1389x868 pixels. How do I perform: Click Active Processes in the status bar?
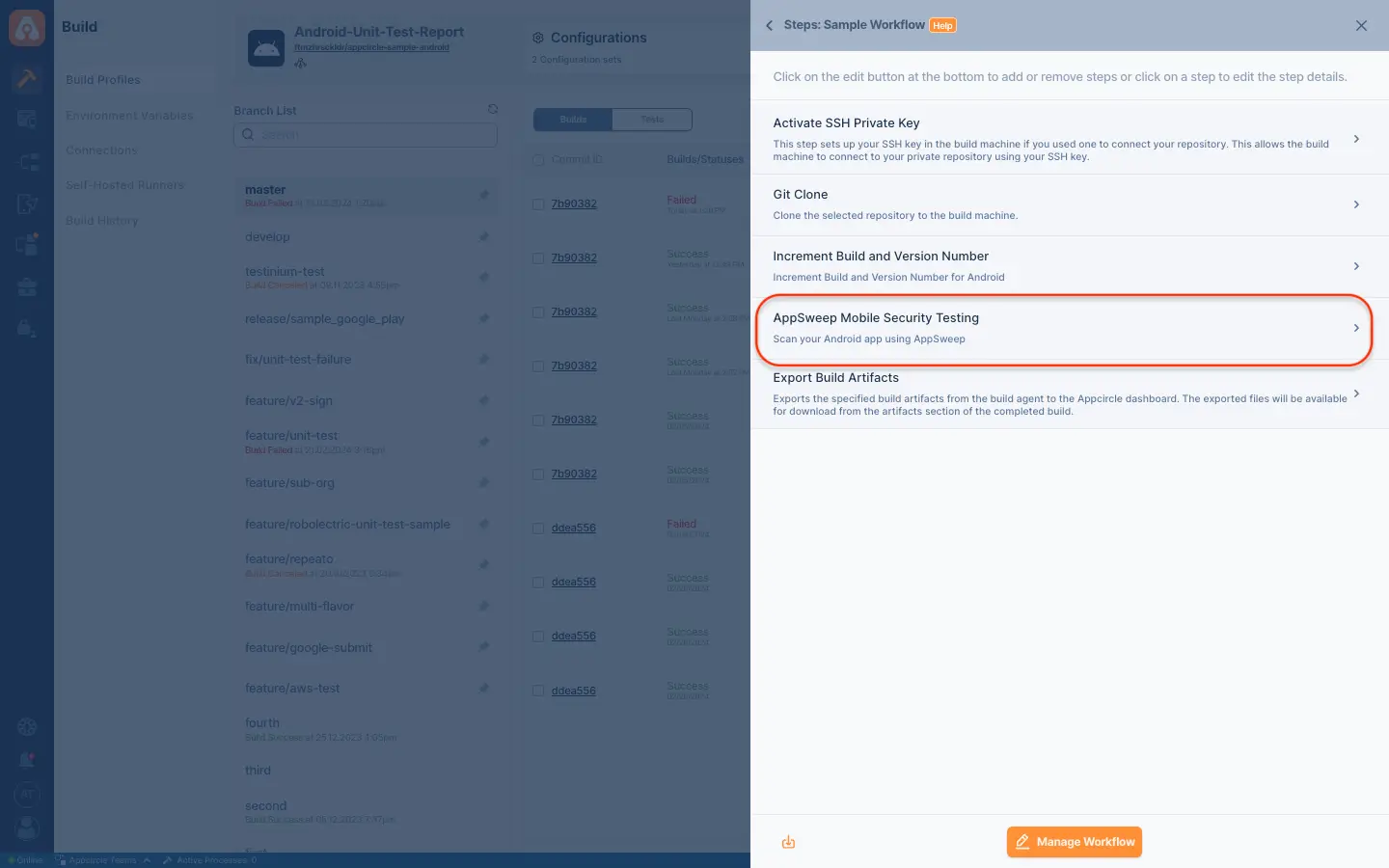[x=209, y=860]
